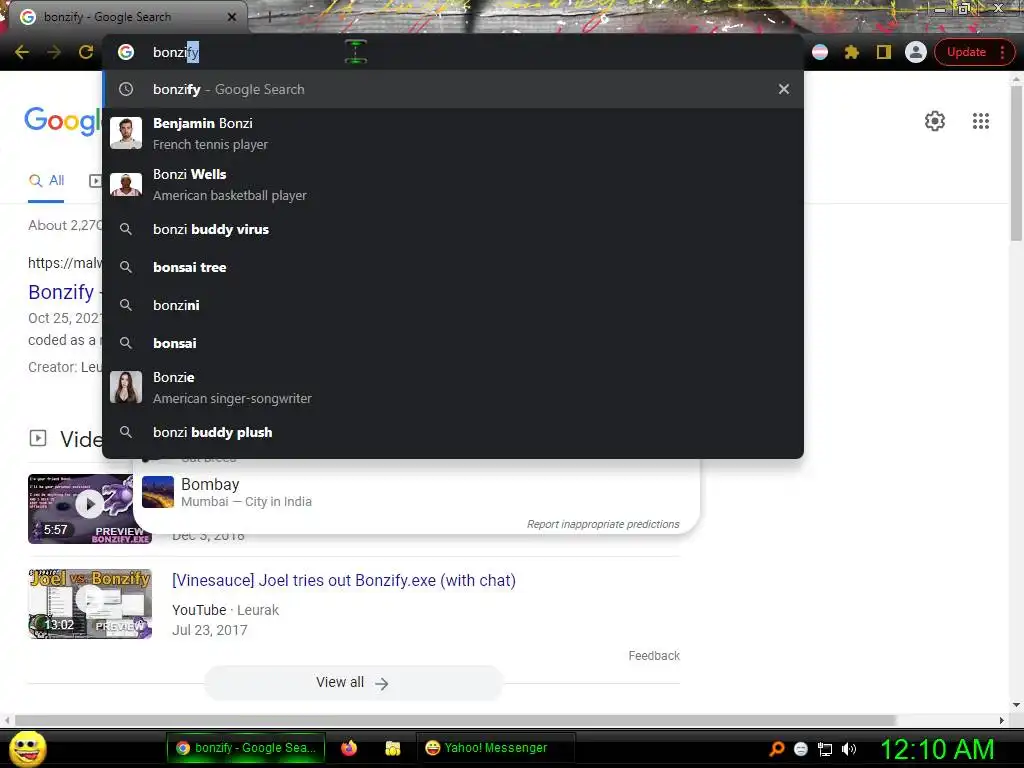Reload the current page

tap(86, 52)
